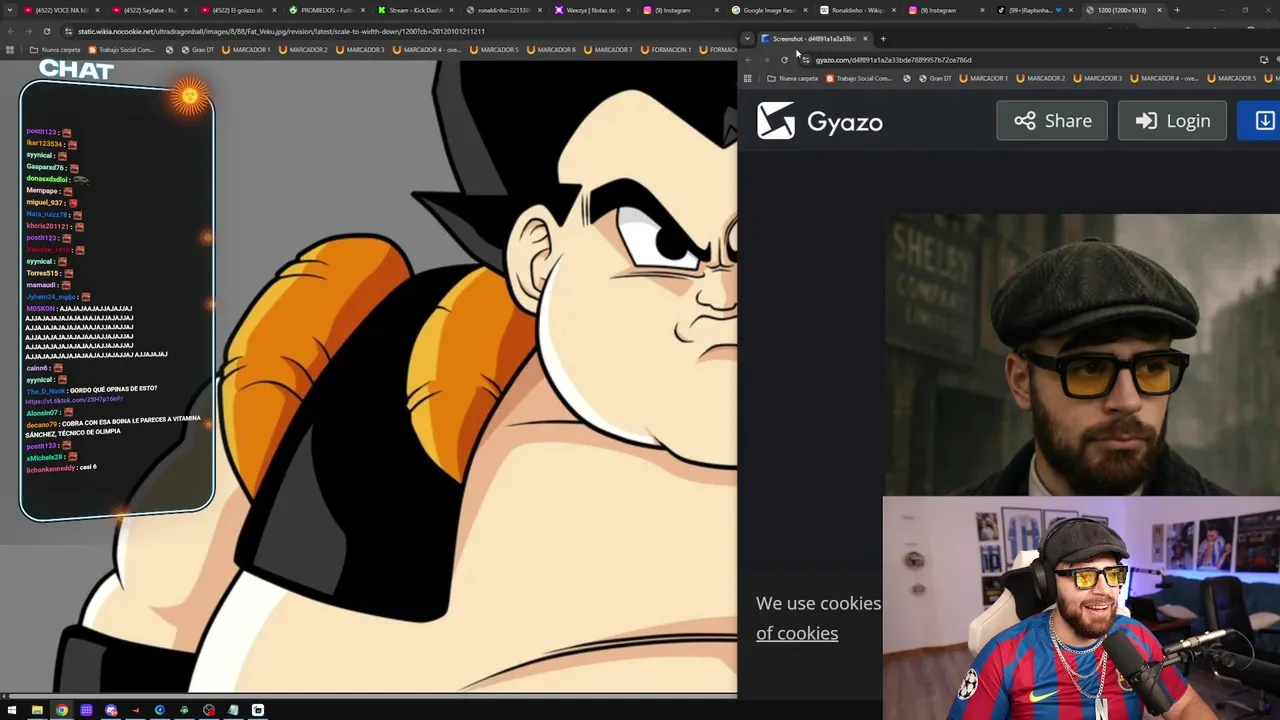Click the Gyazo address bar URL
The image size is (1280, 720).
pos(893,60)
